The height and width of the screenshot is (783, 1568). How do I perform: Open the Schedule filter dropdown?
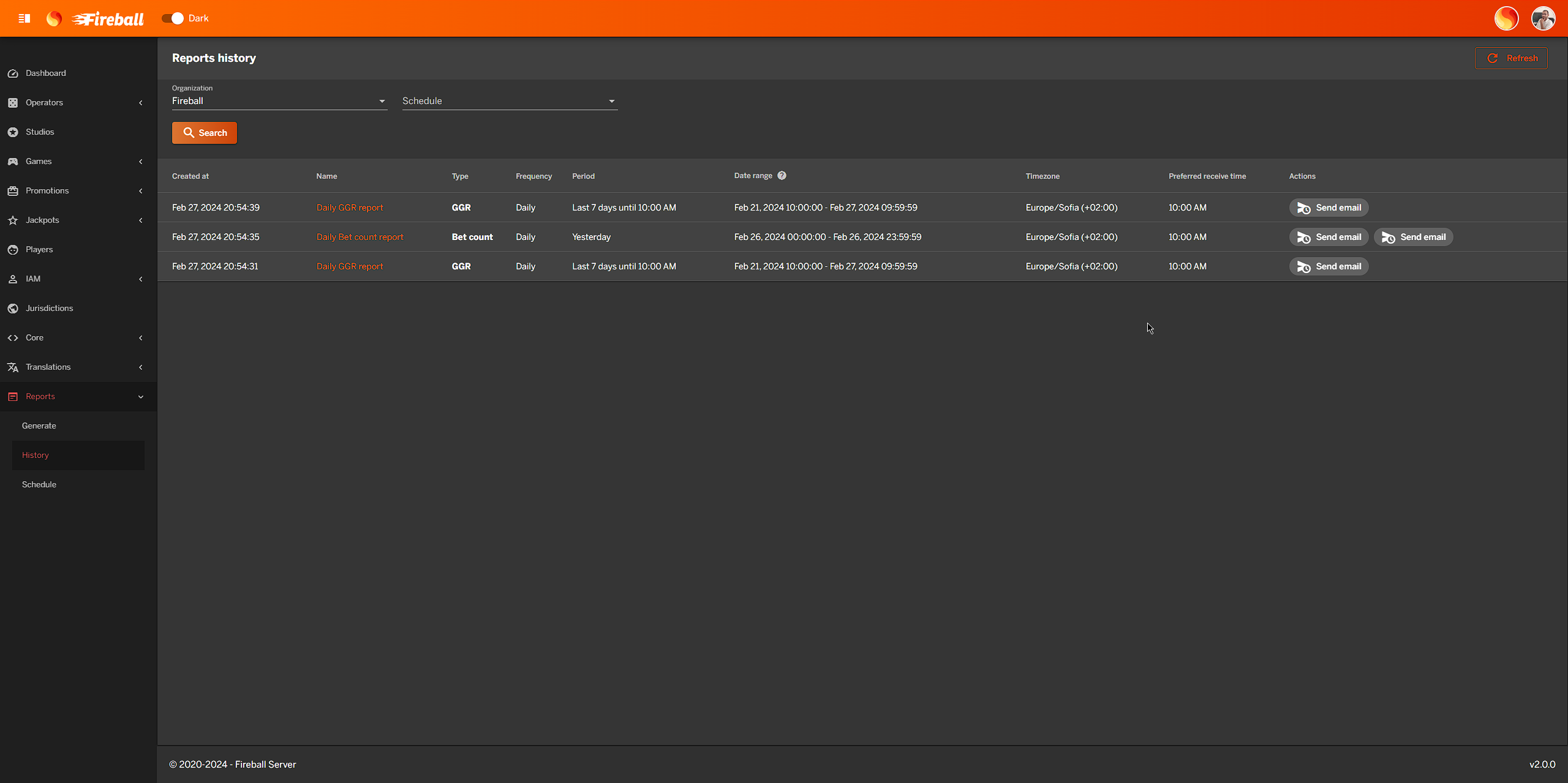[509, 101]
